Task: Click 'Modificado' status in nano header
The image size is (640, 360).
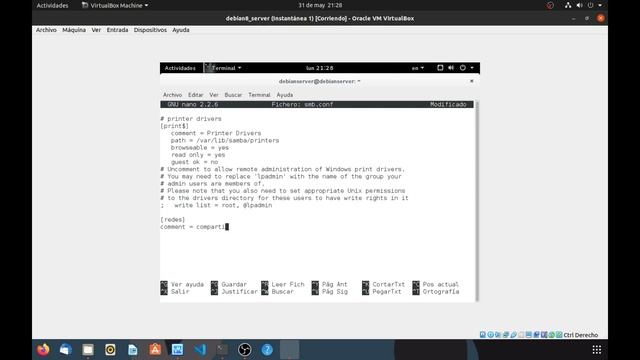Action: [x=448, y=104]
